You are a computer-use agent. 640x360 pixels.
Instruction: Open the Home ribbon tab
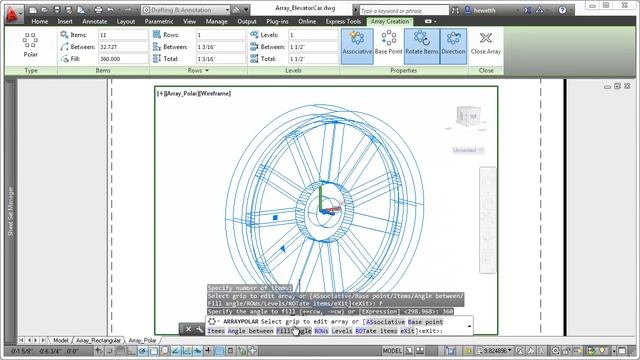coord(40,21)
